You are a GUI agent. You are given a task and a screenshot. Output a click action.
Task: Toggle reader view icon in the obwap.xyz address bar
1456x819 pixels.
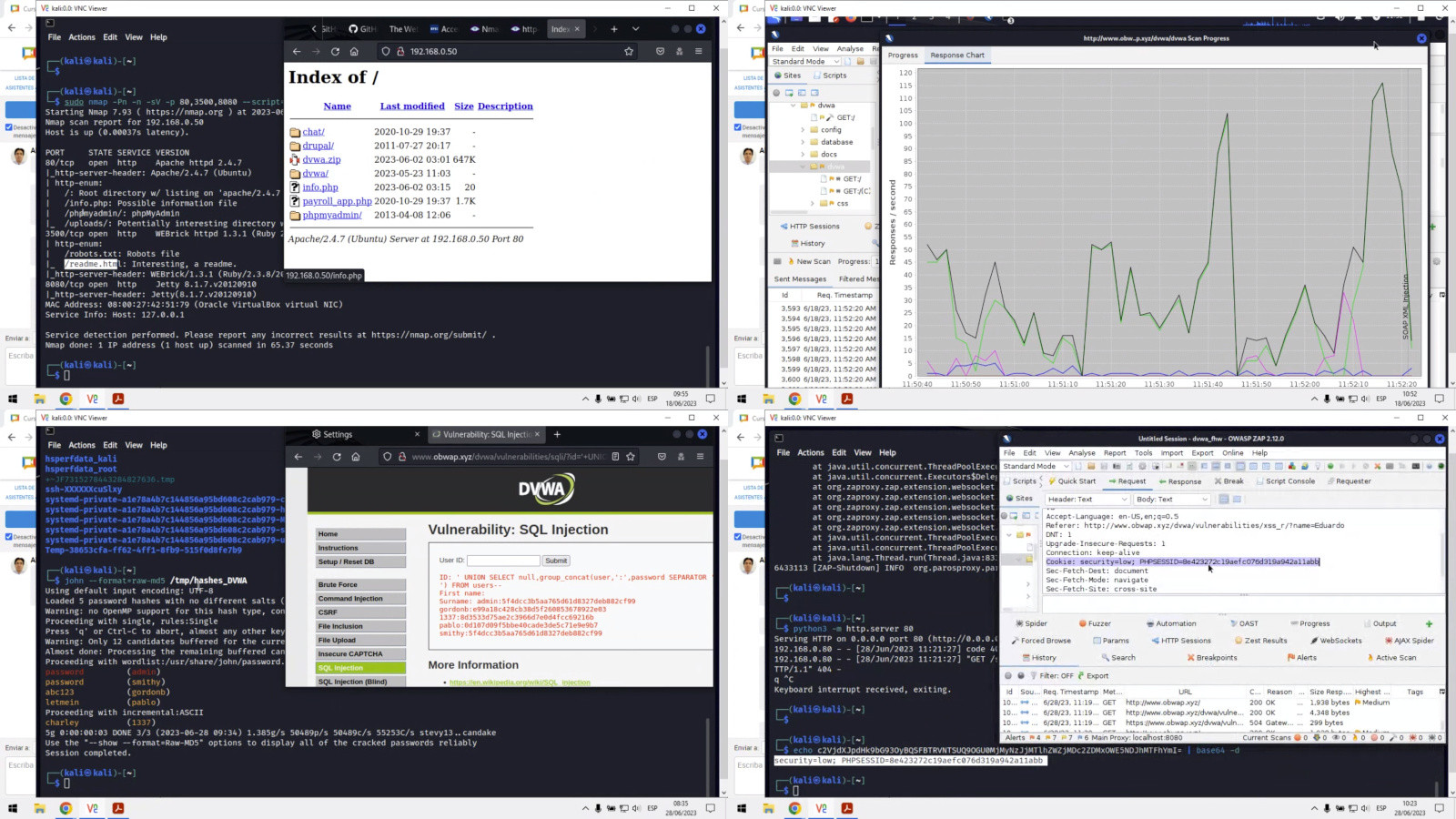point(616,457)
